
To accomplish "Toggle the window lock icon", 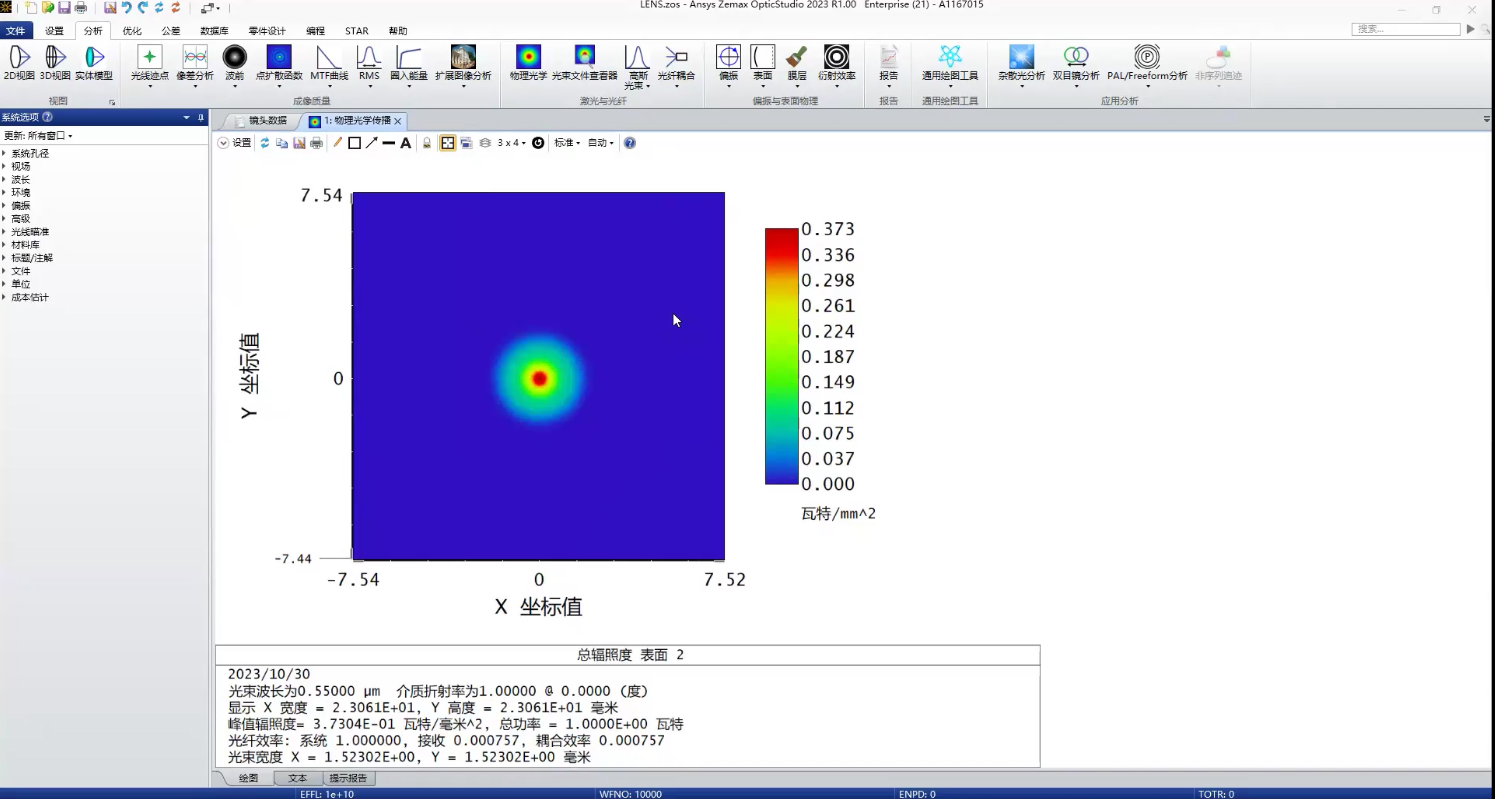I will pyautogui.click(x=427, y=143).
